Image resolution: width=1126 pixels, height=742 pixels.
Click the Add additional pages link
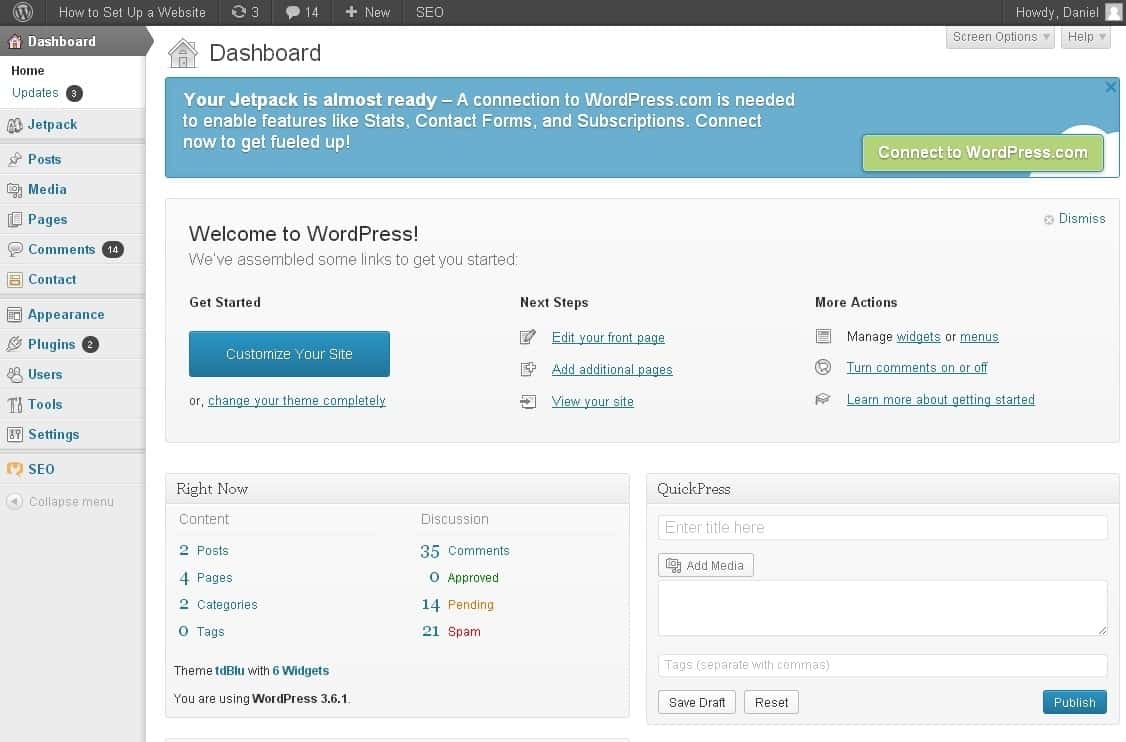612,369
